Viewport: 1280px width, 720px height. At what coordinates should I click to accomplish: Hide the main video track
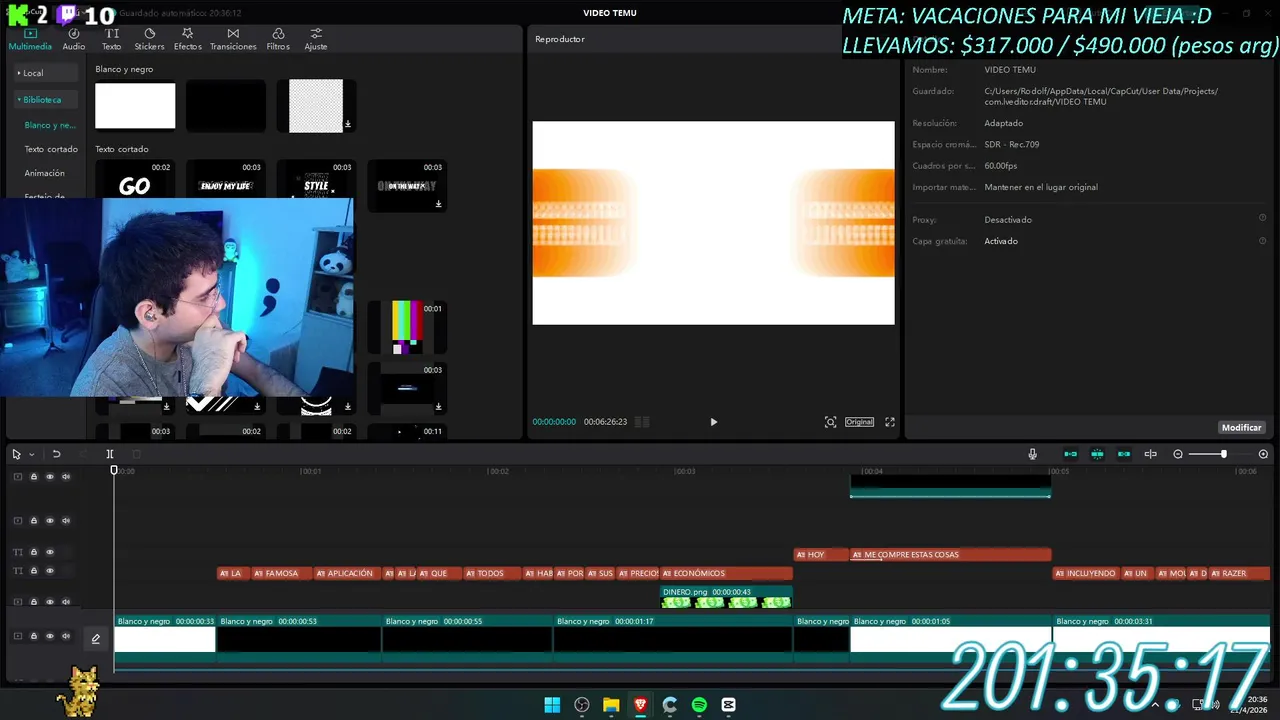50,636
